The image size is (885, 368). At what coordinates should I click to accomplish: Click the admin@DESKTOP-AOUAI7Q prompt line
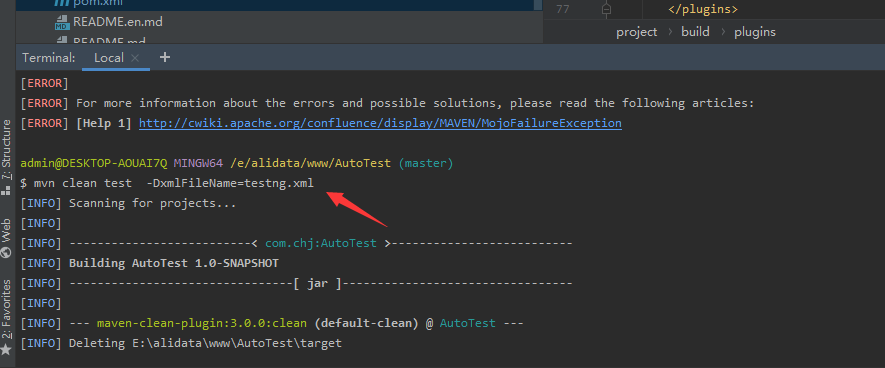coord(236,163)
